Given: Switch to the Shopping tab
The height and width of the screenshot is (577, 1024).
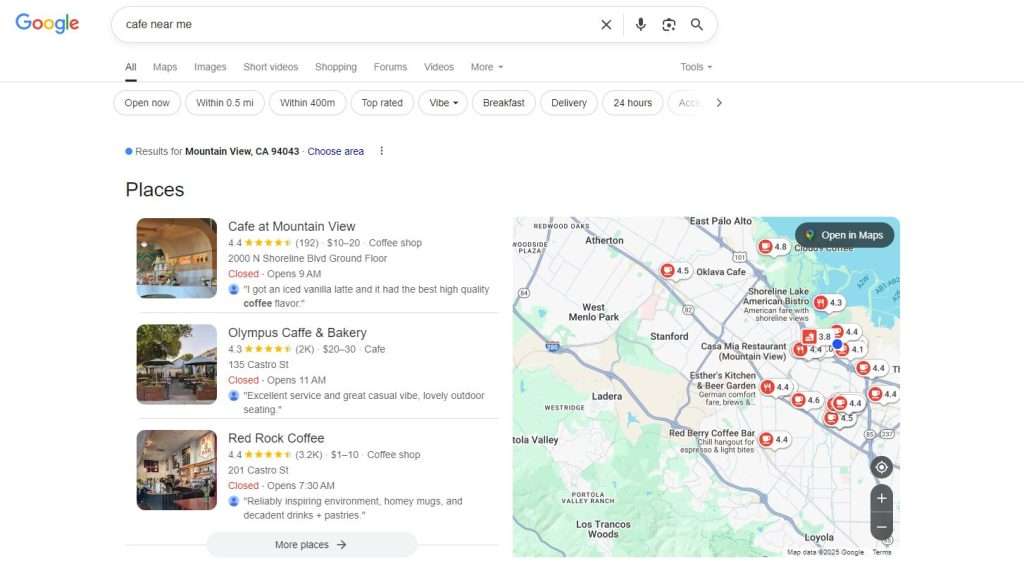Looking at the screenshot, I should coord(336,67).
